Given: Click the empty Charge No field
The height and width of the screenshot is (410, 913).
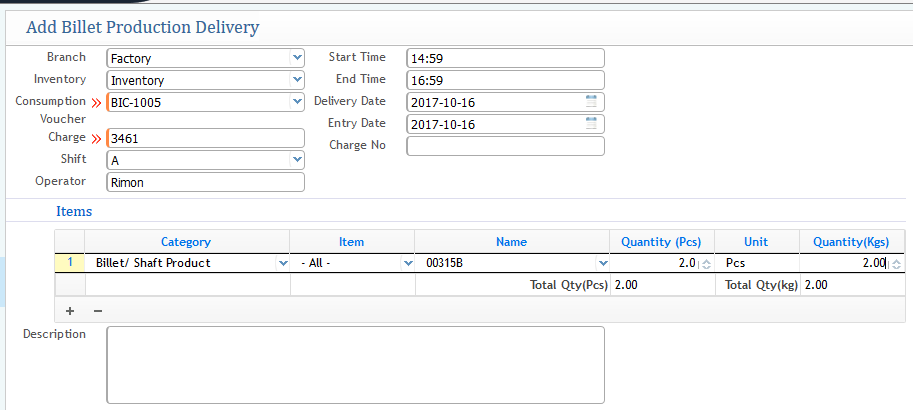Looking at the screenshot, I should (505, 146).
